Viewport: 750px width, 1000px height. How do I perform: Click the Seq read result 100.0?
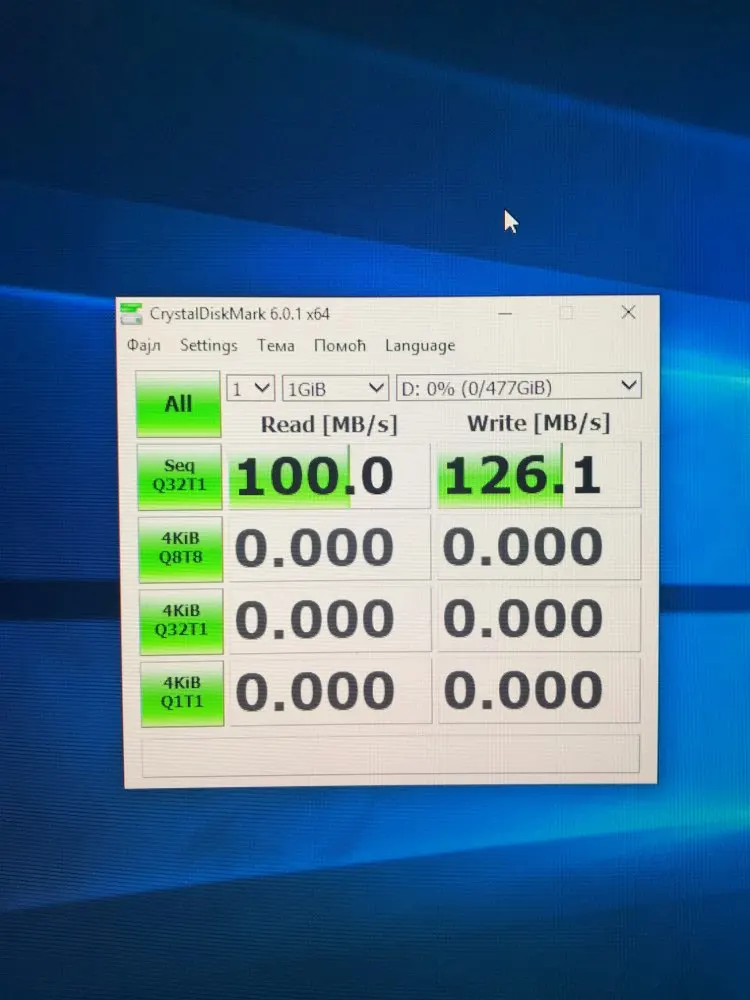tap(329, 476)
